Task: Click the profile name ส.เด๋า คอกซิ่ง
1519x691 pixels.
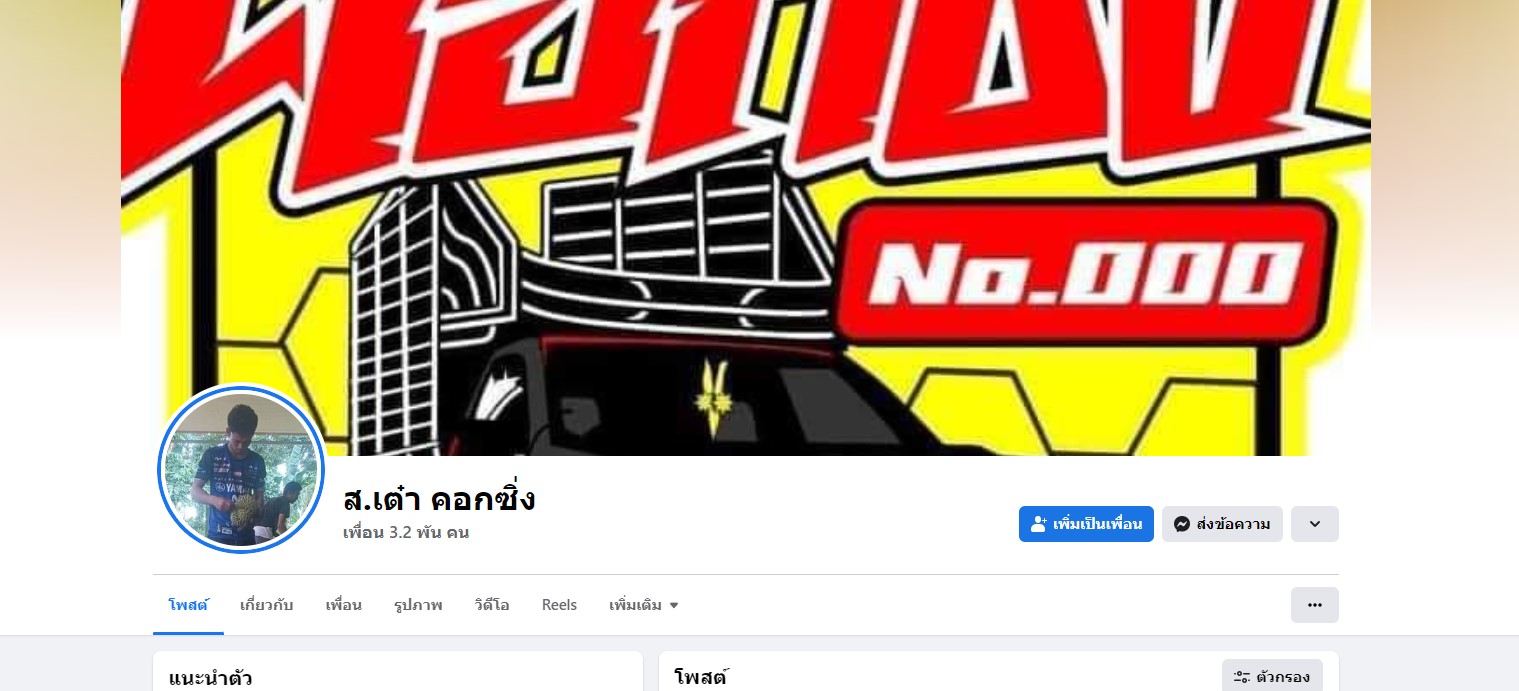Action: pyautogui.click(x=439, y=498)
